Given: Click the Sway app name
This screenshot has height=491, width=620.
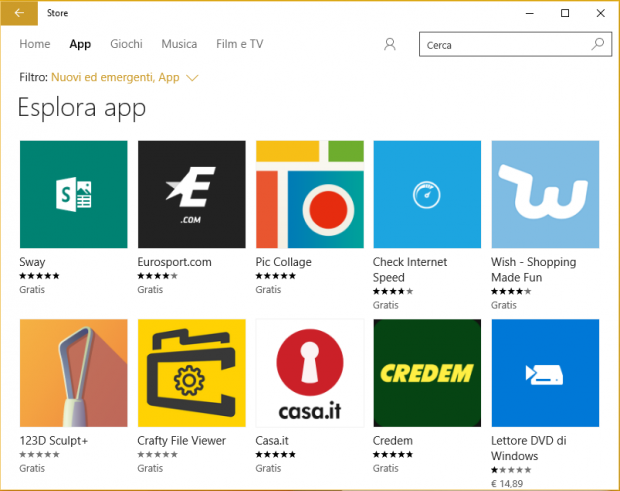Looking at the screenshot, I should (32, 262).
